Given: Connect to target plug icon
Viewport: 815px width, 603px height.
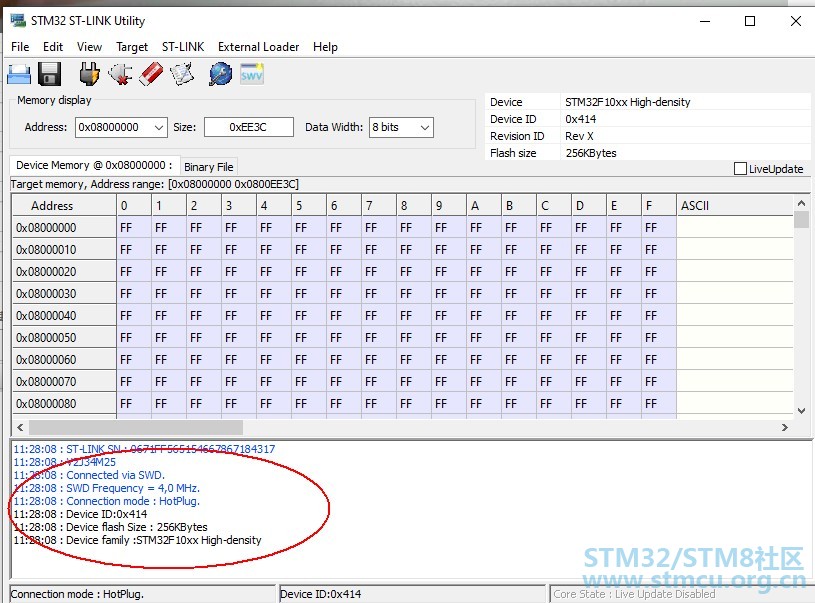Looking at the screenshot, I should 89,74.
